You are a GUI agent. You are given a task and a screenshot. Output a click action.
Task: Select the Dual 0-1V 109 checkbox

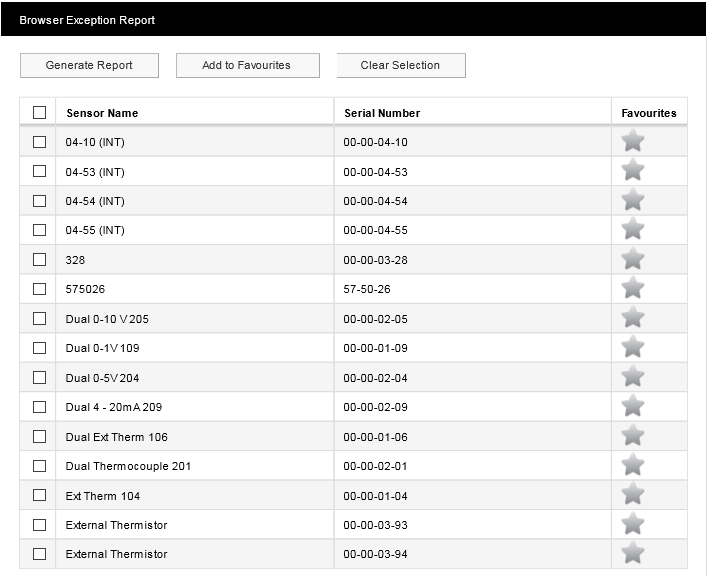[39, 348]
